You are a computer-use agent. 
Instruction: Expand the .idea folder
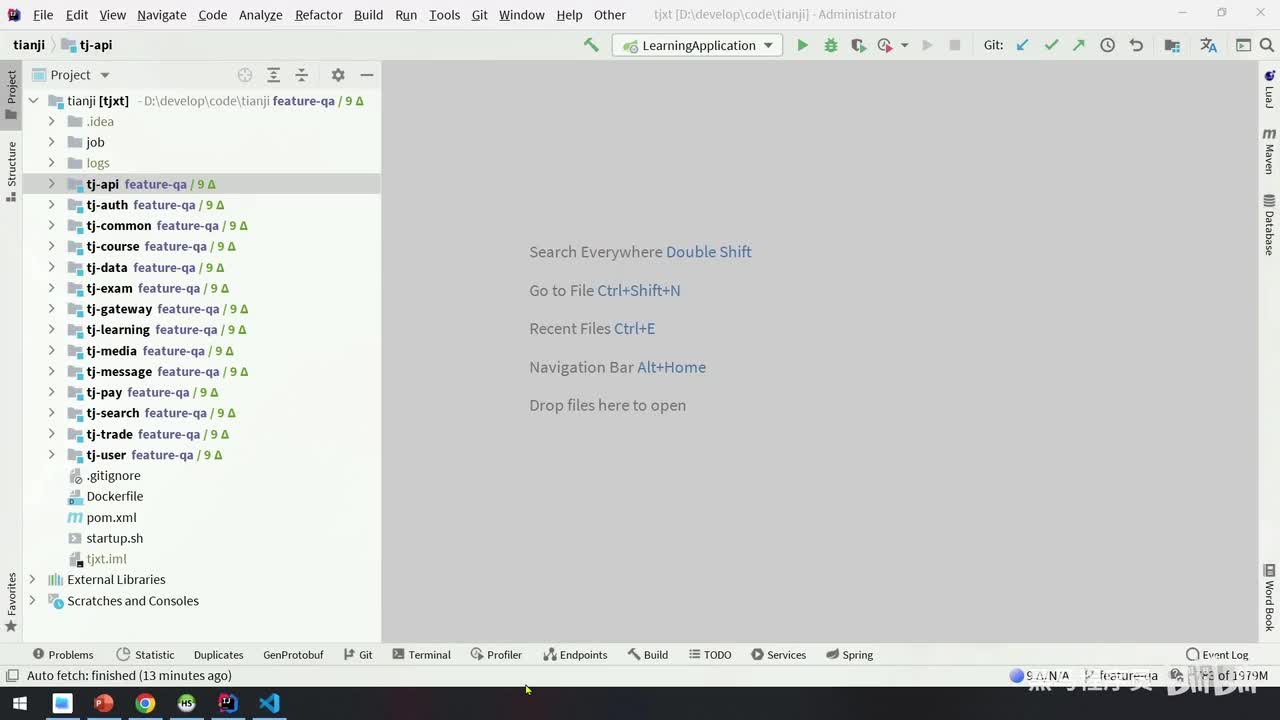pyautogui.click(x=51, y=122)
